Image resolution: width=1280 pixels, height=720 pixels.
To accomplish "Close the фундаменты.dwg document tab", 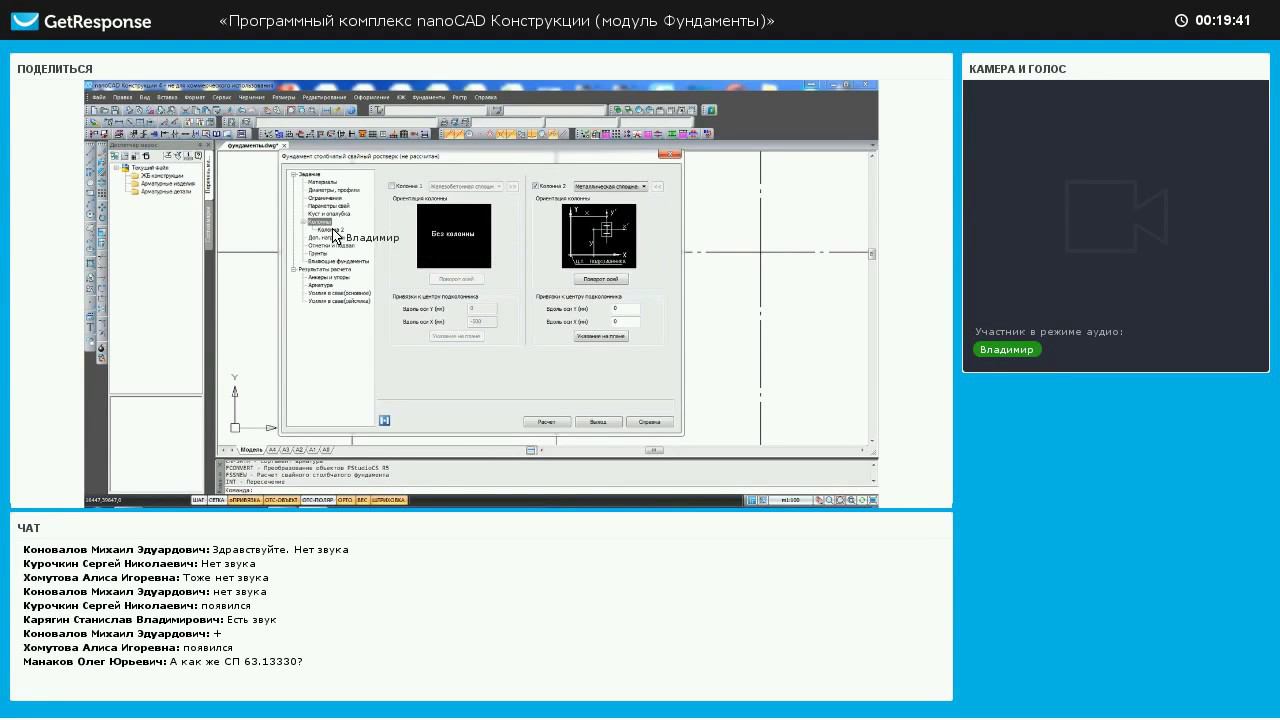I will click(284, 146).
